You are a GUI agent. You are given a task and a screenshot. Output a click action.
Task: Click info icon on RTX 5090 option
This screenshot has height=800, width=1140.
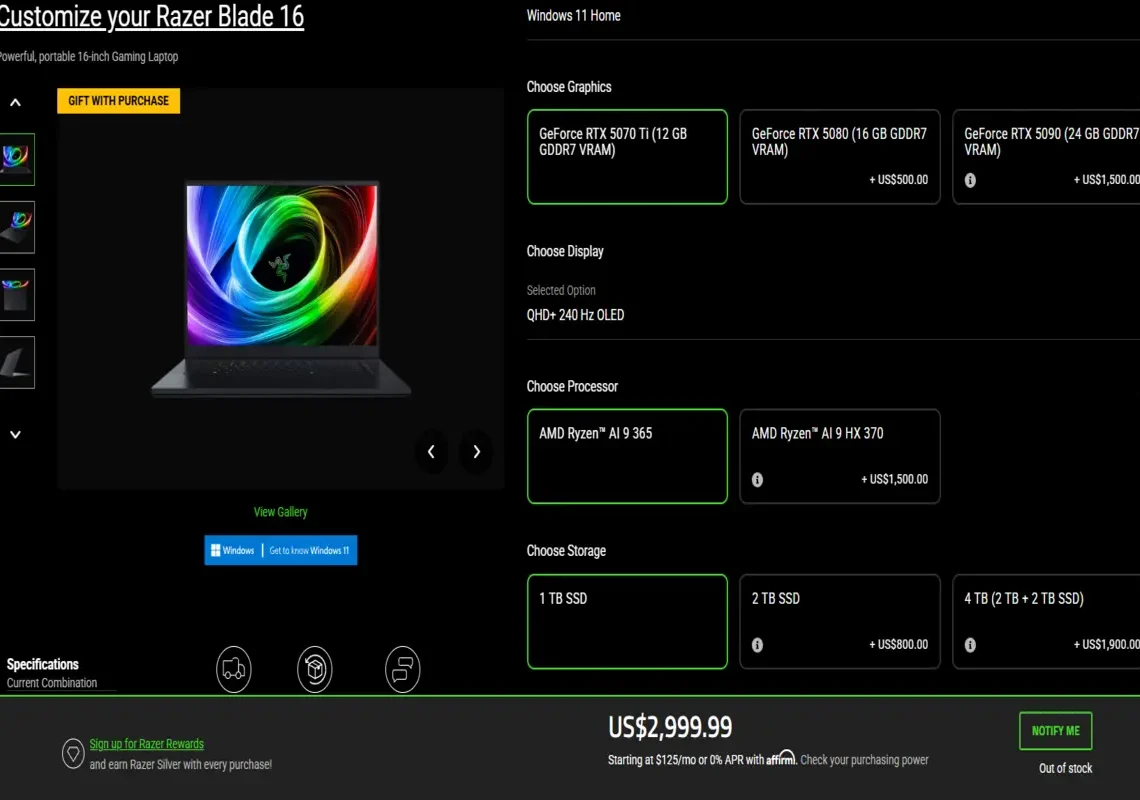(x=970, y=180)
